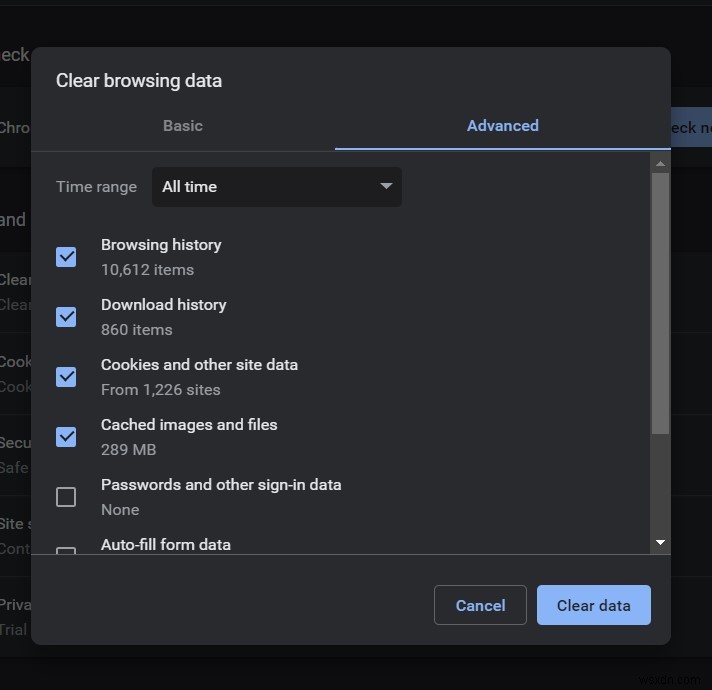712x690 pixels.
Task: Click the arrow icon on Time range selector
Action: tap(386, 187)
